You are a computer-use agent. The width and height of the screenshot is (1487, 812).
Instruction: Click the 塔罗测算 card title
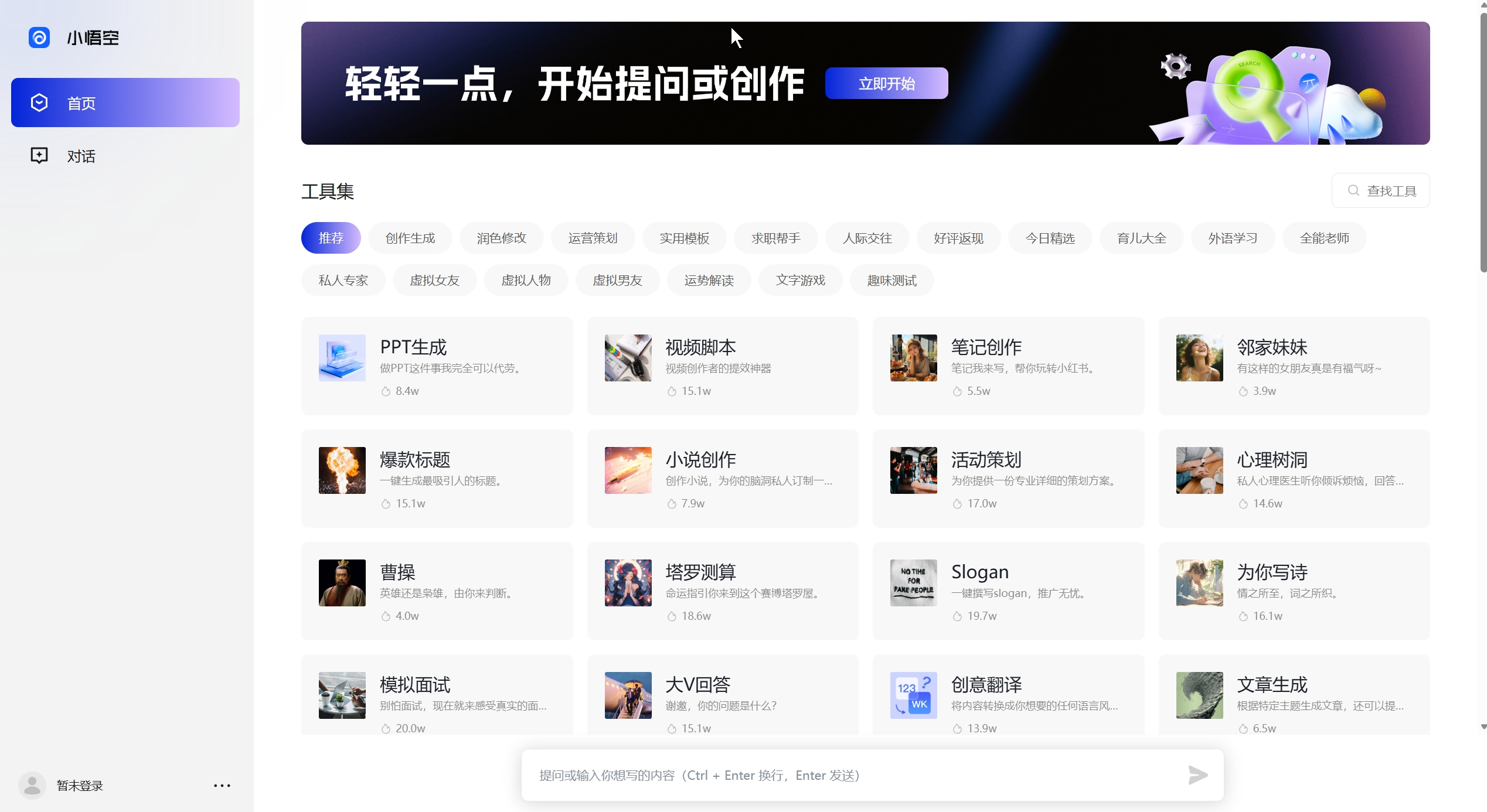pyautogui.click(x=701, y=572)
